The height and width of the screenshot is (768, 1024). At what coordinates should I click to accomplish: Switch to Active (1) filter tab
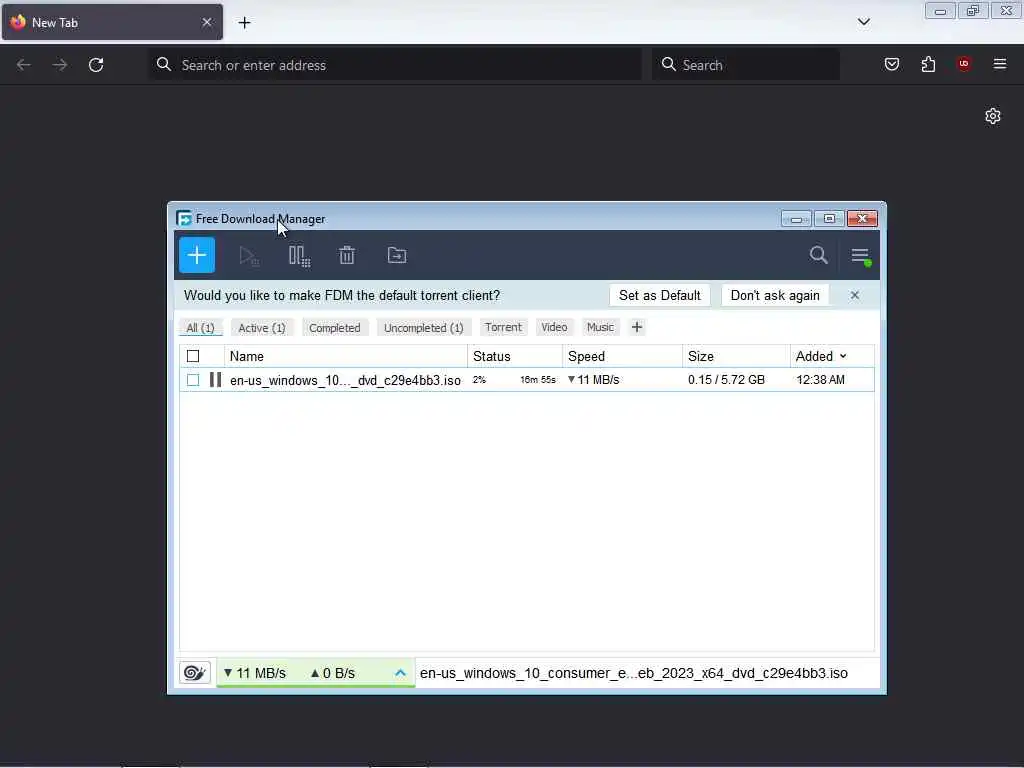(x=262, y=328)
